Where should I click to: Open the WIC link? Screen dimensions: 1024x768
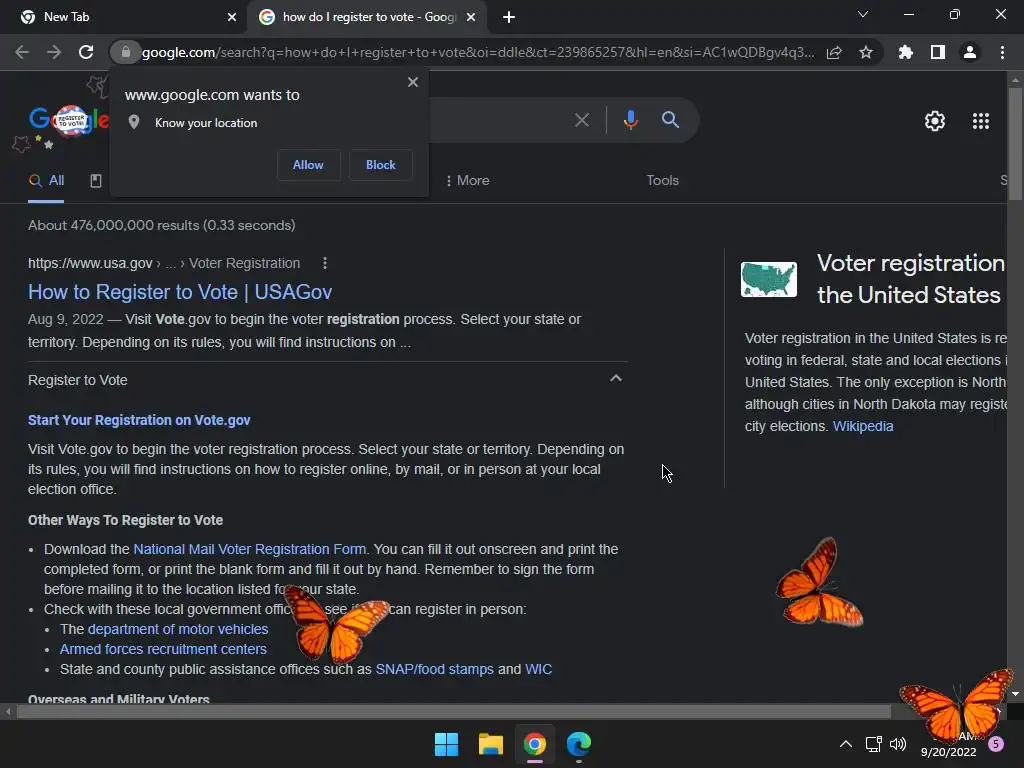click(x=538, y=669)
